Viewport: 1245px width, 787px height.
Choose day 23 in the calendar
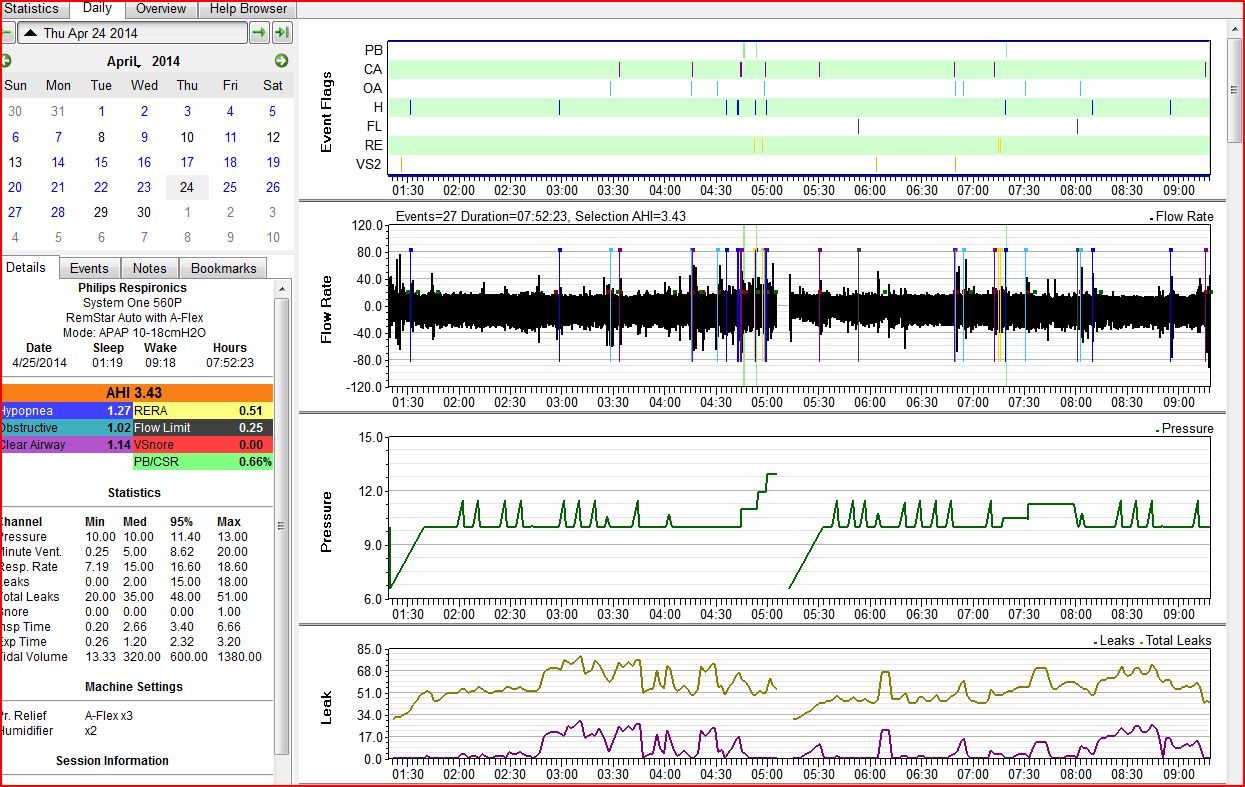click(x=144, y=187)
